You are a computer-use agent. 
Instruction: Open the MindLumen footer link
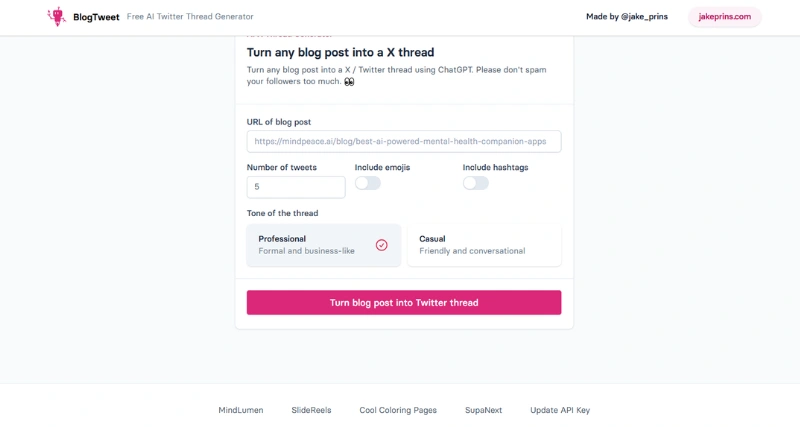241,410
